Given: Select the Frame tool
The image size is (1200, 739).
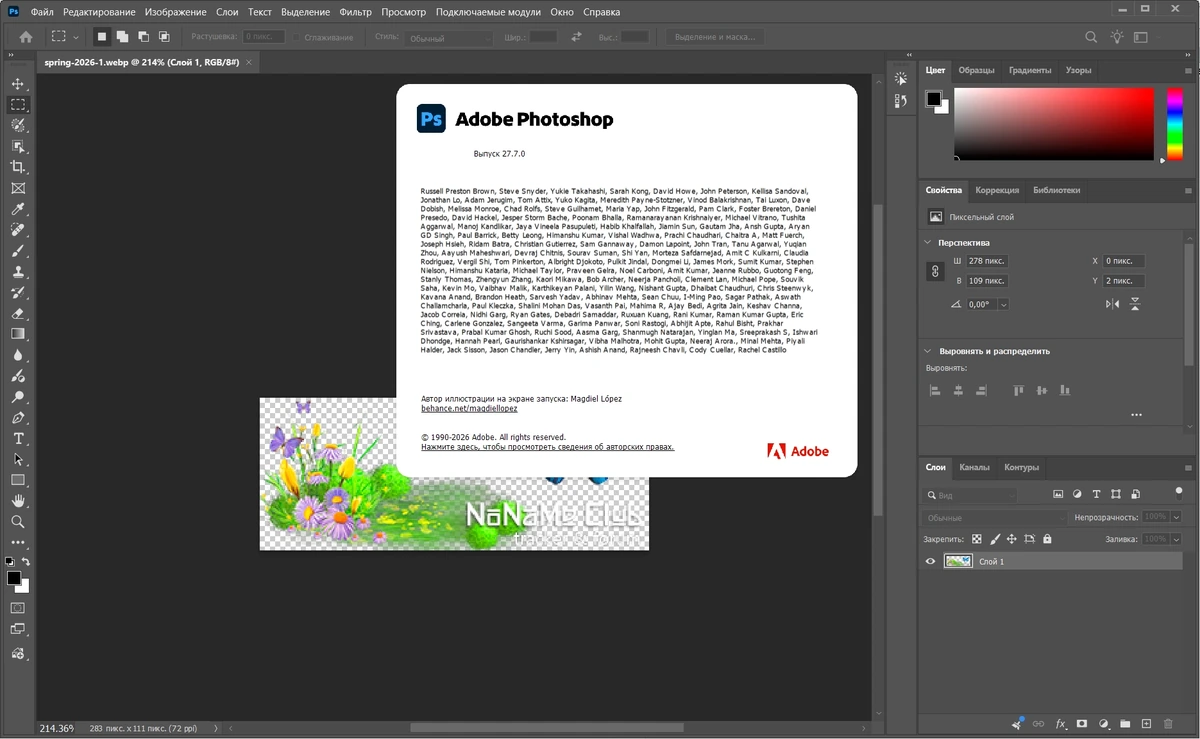Looking at the screenshot, I should [x=18, y=188].
